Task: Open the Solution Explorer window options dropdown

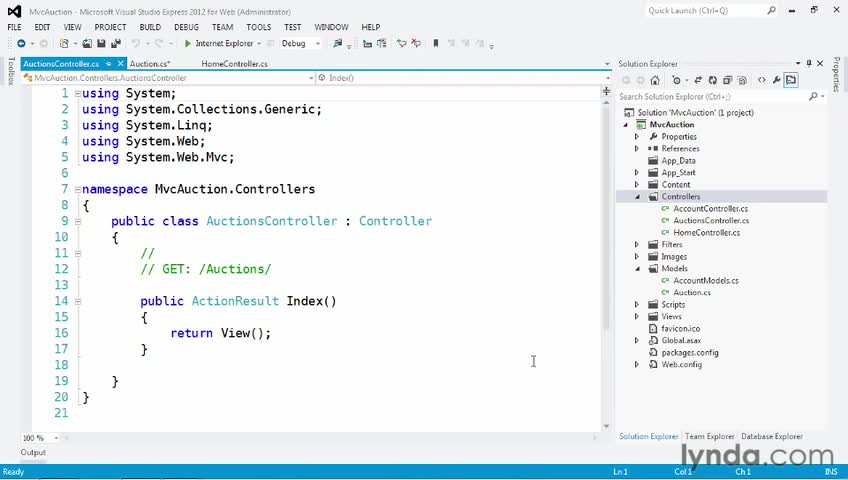Action: (798, 63)
